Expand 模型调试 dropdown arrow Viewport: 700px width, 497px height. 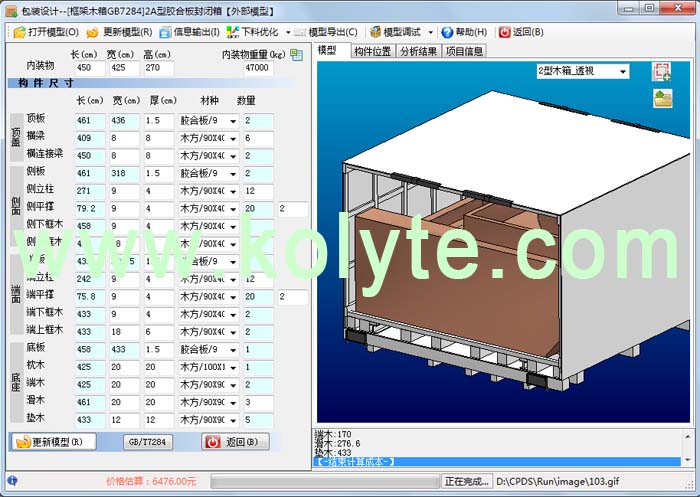[x=430, y=32]
